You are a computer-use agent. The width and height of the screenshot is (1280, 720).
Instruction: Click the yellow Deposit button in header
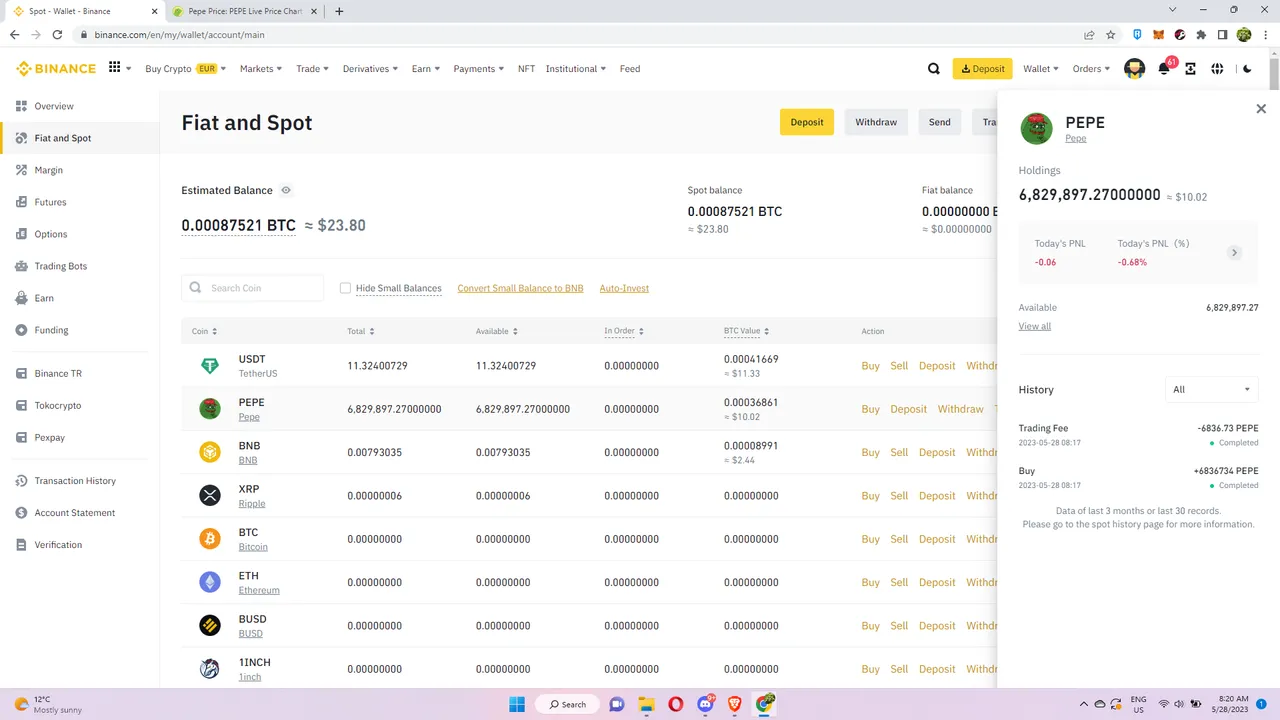pyautogui.click(x=982, y=69)
